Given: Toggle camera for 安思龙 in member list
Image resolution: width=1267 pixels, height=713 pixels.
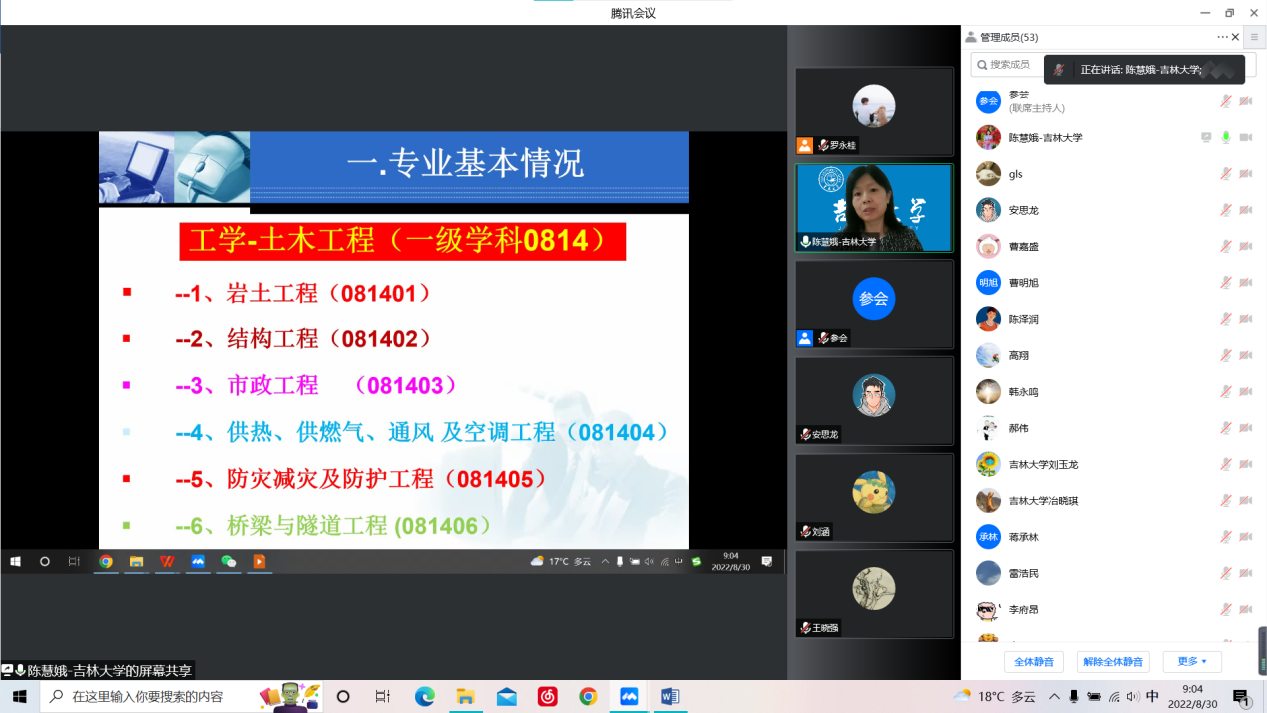Looking at the screenshot, I should pos(1246,210).
